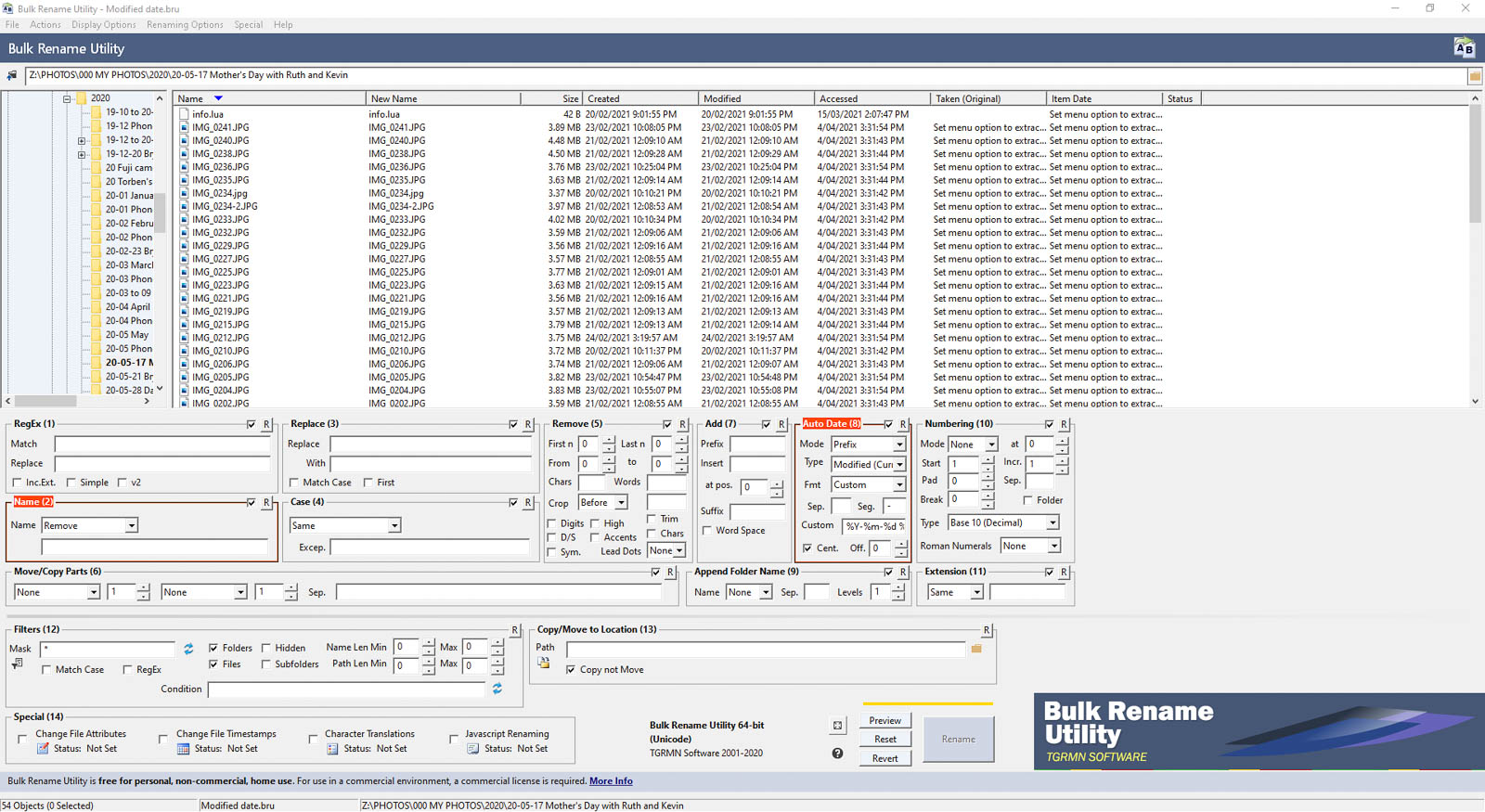
Task: Click the expand window icon left of Preview
Action: [x=837, y=726]
